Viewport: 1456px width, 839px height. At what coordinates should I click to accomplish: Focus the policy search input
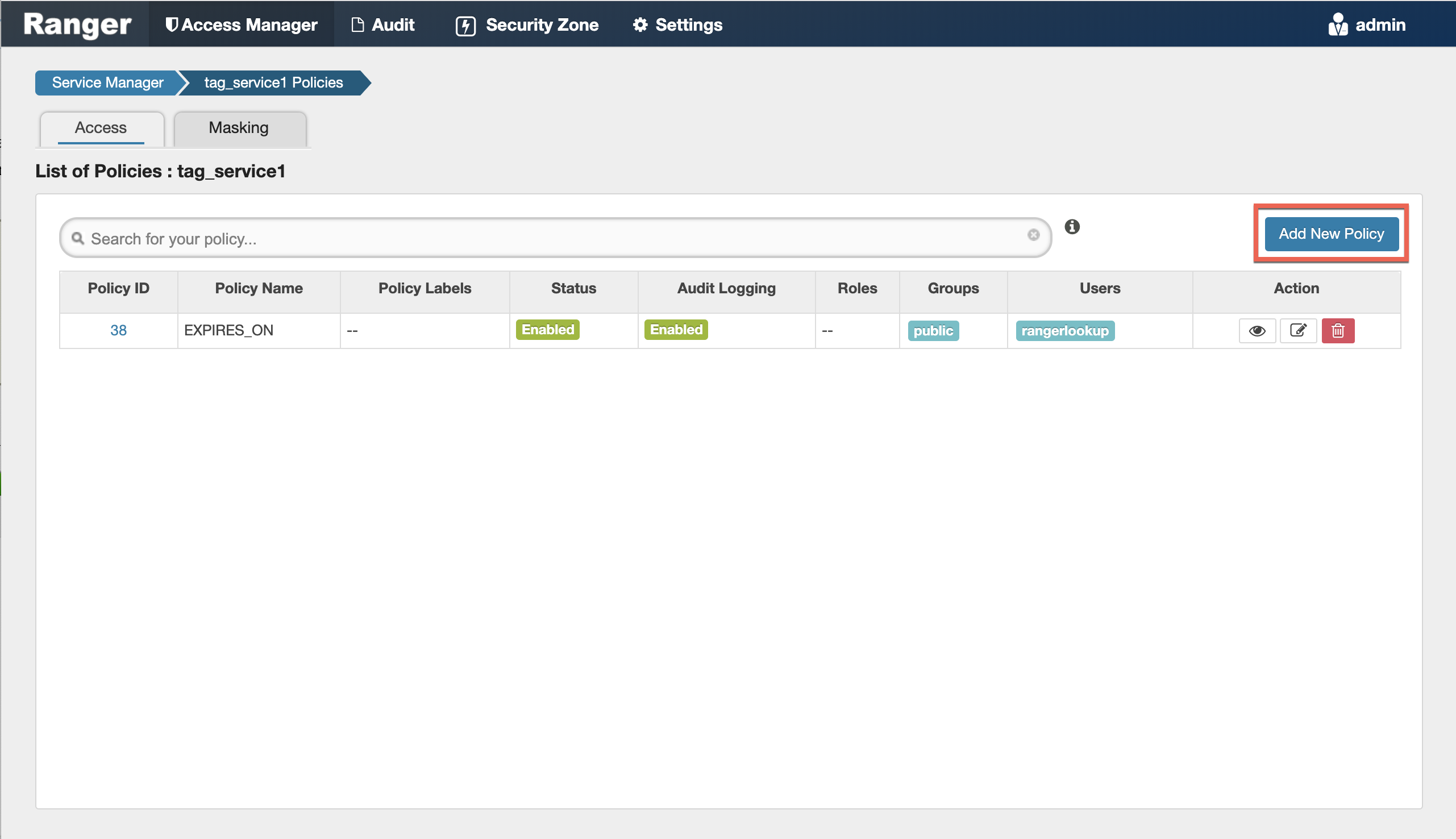553,239
